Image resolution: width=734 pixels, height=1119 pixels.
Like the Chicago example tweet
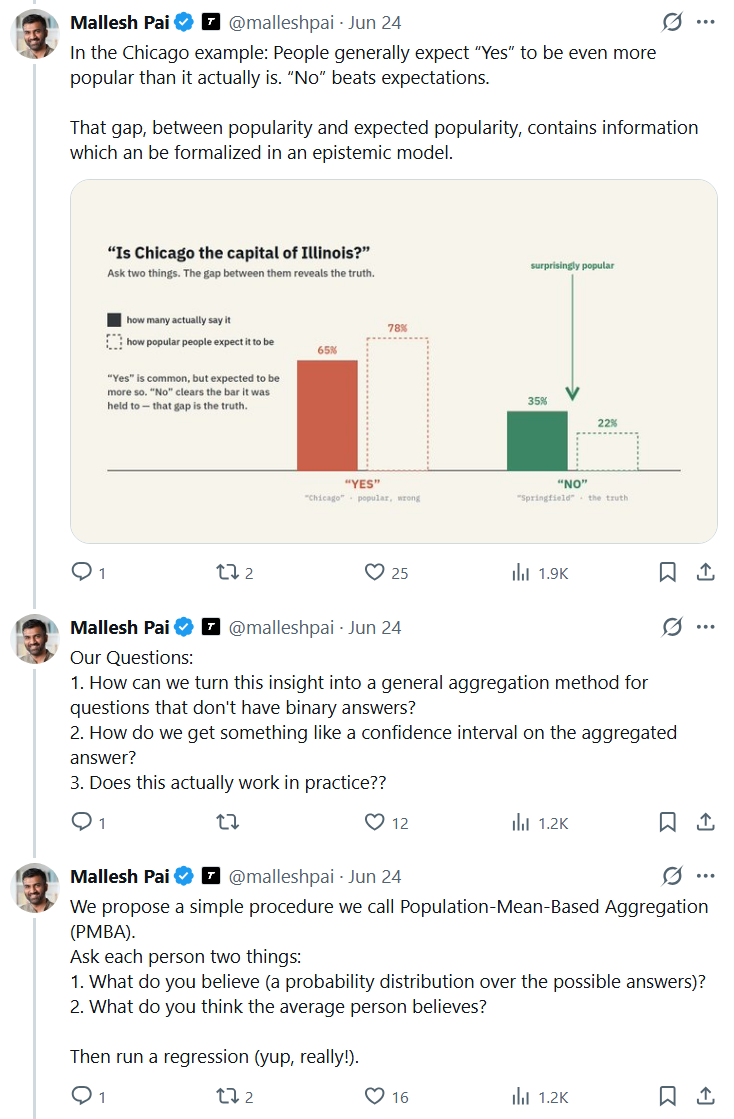click(386, 572)
